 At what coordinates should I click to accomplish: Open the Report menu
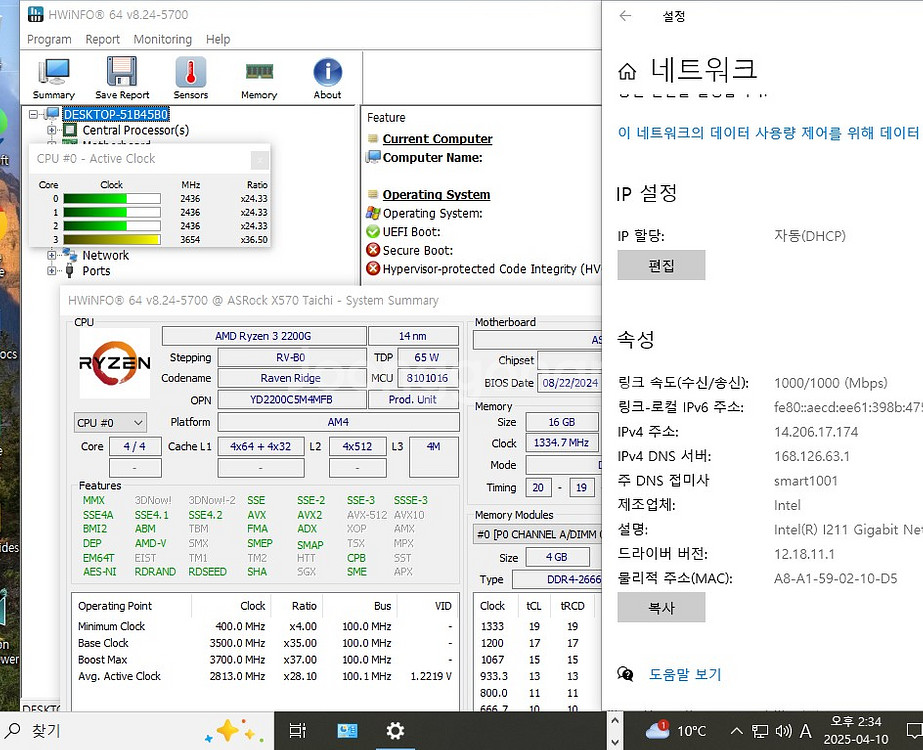coord(102,39)
